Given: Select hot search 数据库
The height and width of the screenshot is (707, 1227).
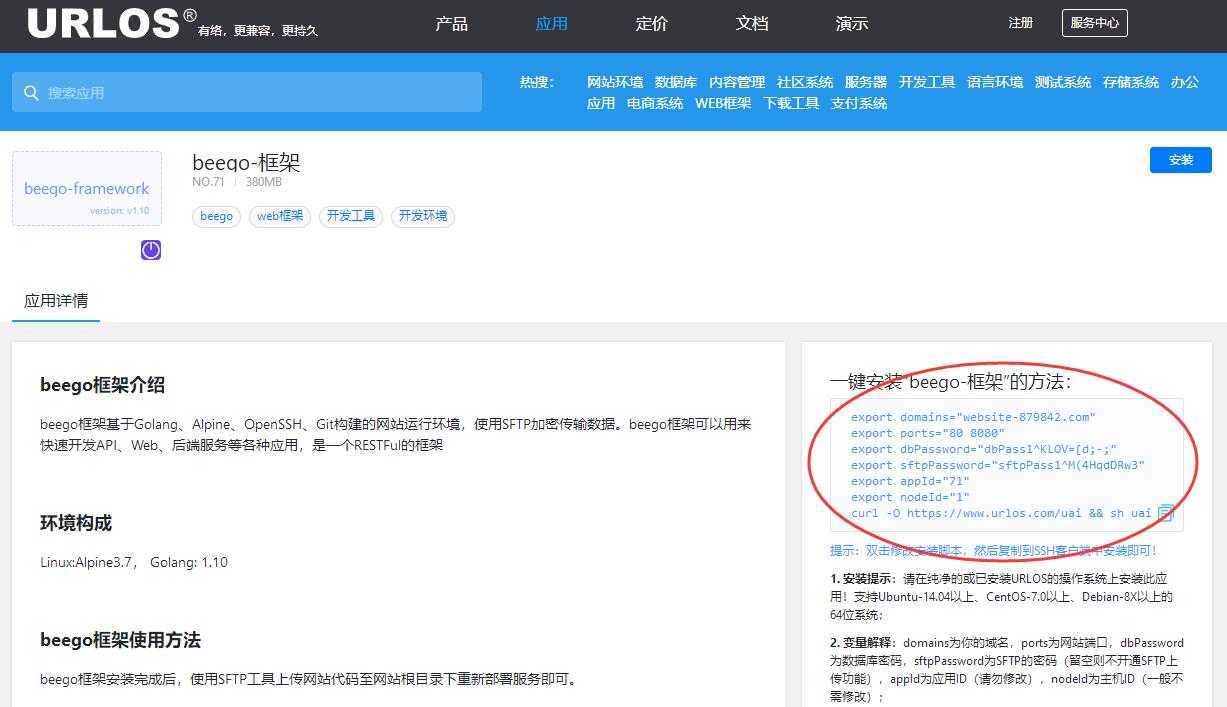Looking at the screenshot, I should (676, 82).
